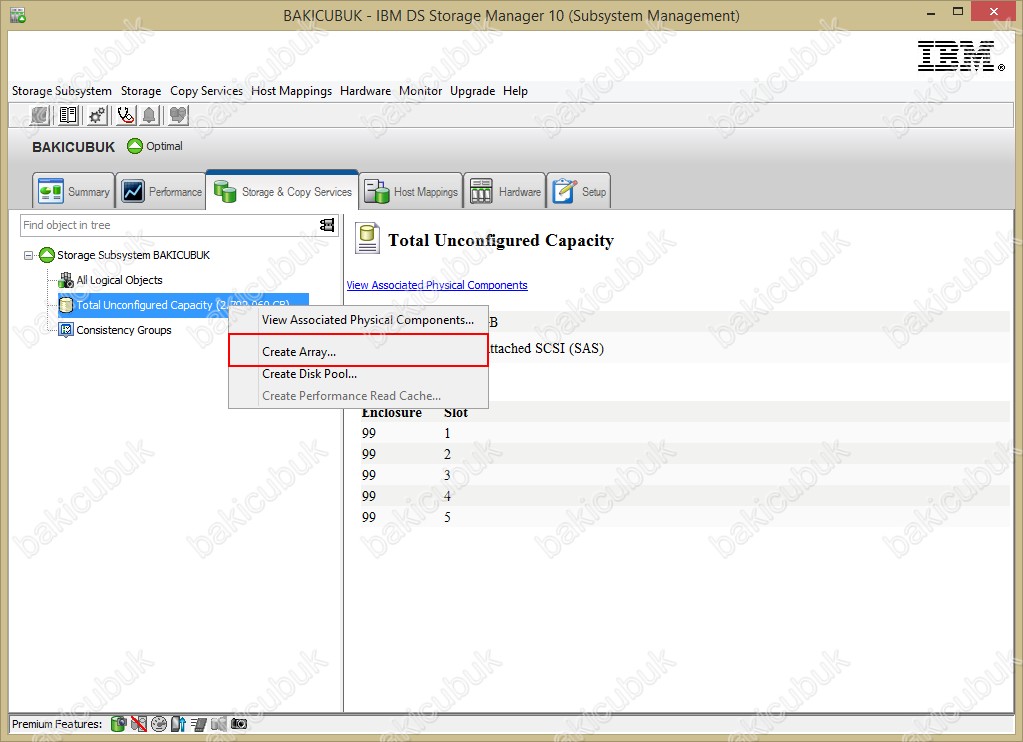
Task: Click the Storage Subsystem green status icon
Action: [46, 255]
